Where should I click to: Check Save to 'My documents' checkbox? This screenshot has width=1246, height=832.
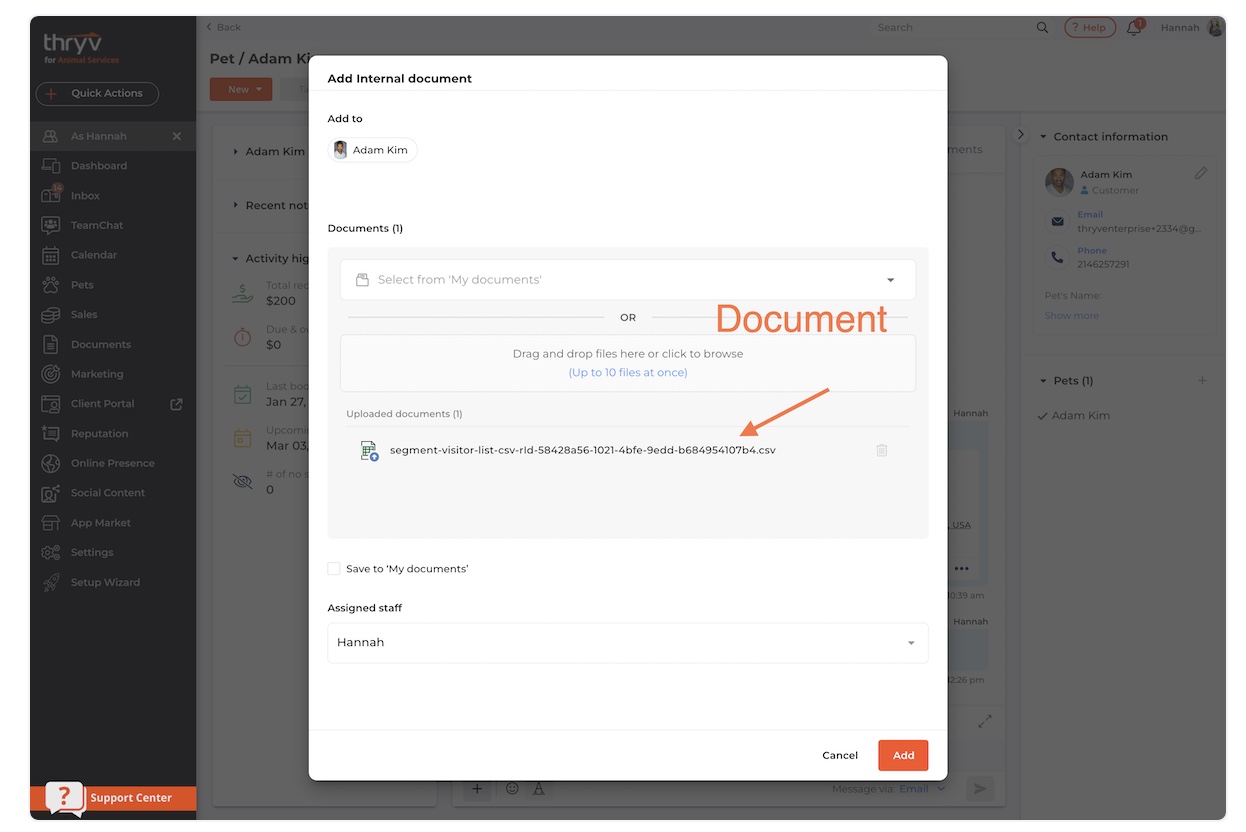point(334,569)
